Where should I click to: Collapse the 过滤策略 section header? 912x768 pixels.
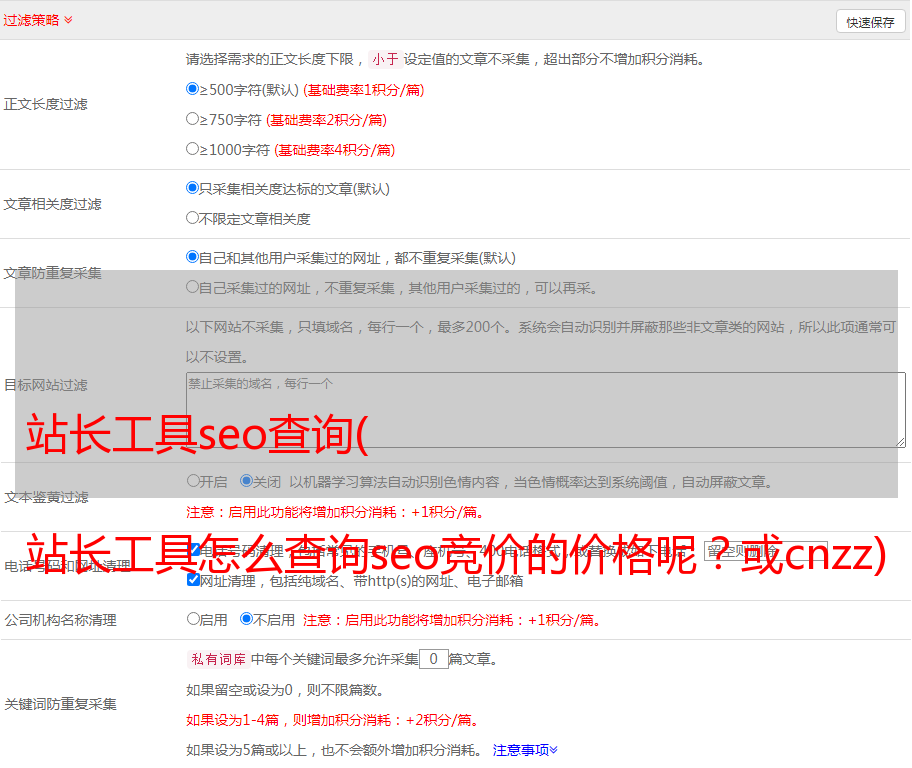[38, 20]
